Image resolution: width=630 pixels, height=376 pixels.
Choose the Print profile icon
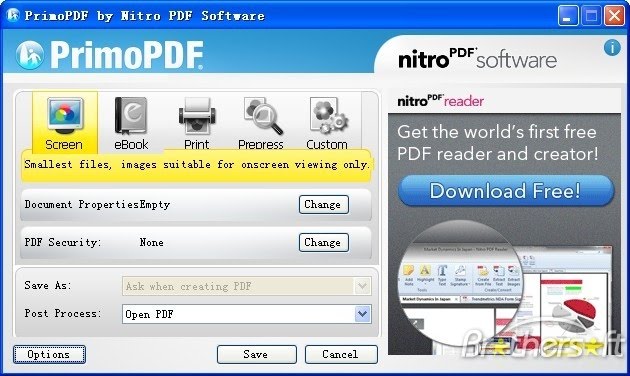(x=196, y=123)
